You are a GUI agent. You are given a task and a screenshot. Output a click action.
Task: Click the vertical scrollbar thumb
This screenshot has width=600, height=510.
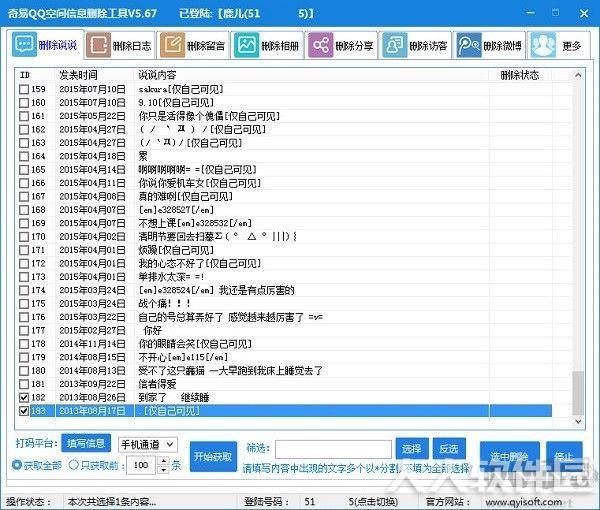click(x=578, y=393)
